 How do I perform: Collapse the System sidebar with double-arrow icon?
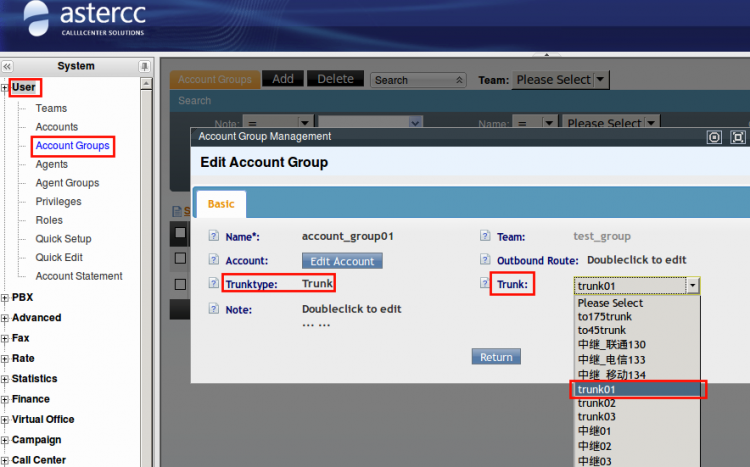pyautogui.click(x=7, y=66)
